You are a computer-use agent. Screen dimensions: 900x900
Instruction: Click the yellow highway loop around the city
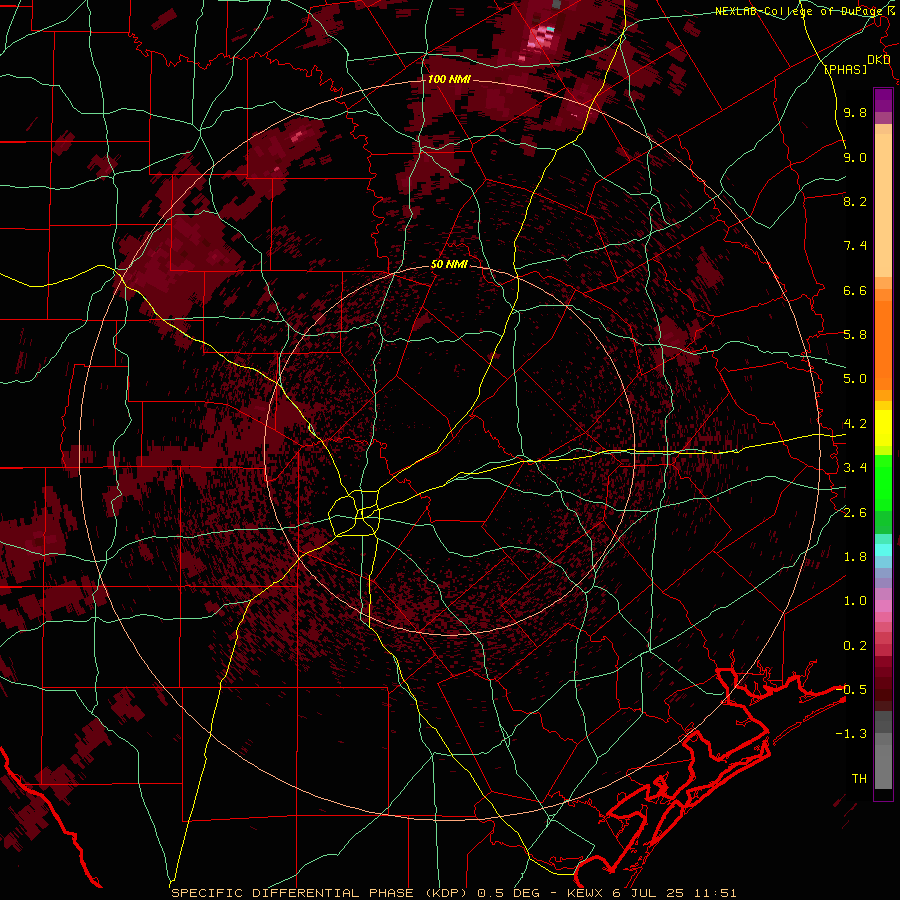[354, 513]
